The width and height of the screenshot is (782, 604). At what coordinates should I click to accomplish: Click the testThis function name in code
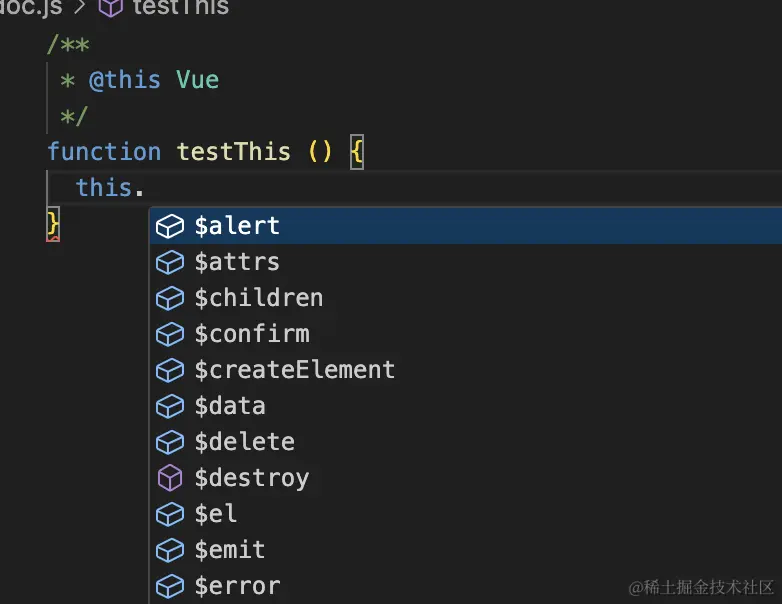[233, 152]
